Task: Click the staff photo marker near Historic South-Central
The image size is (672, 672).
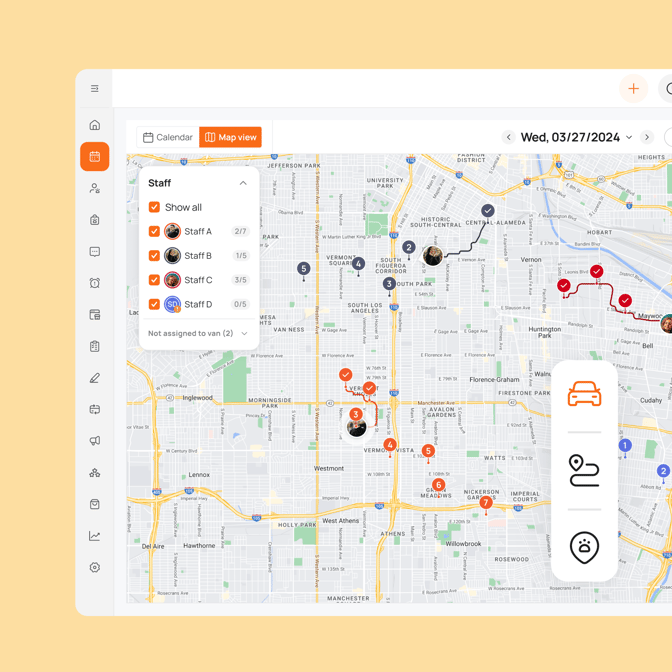Action: click(432, 256)
